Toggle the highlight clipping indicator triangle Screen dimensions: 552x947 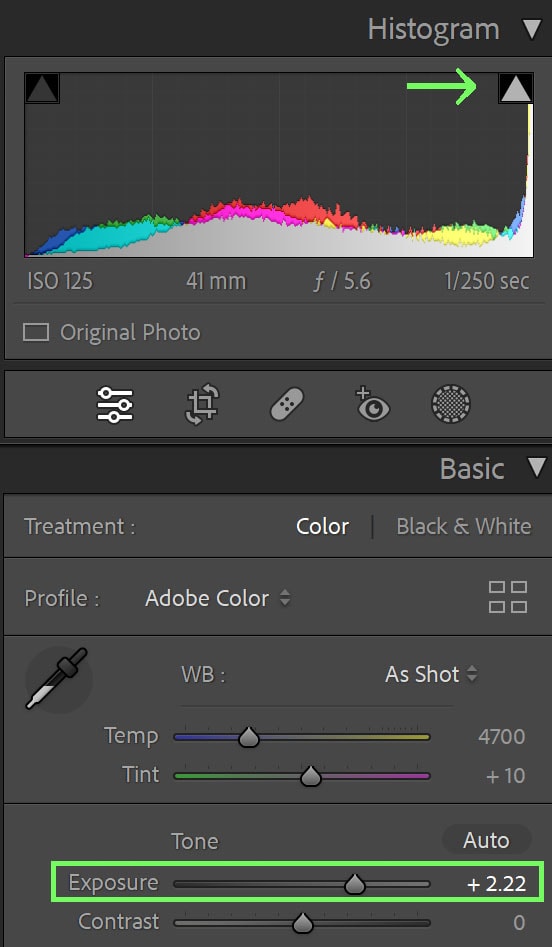(516, 89)
